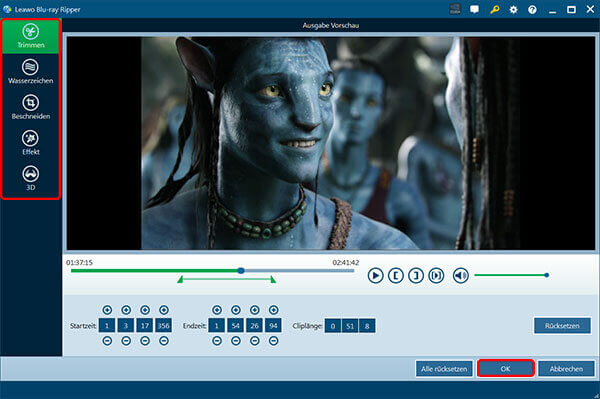Click Endzeit milliseconds field showing 94
600x399 pixels.
(273, 326)
